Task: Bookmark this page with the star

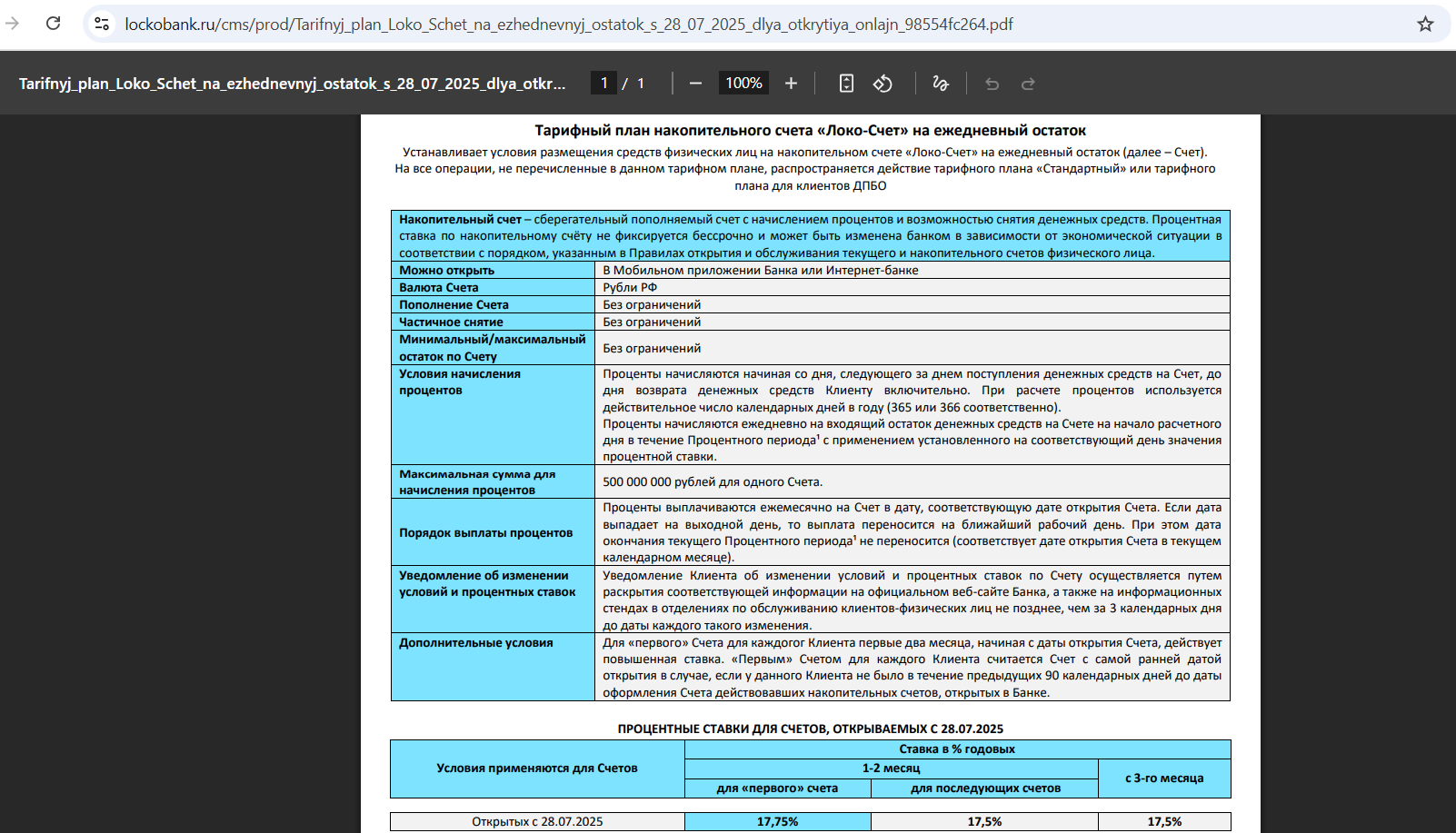Action: tap(1425, 24)
